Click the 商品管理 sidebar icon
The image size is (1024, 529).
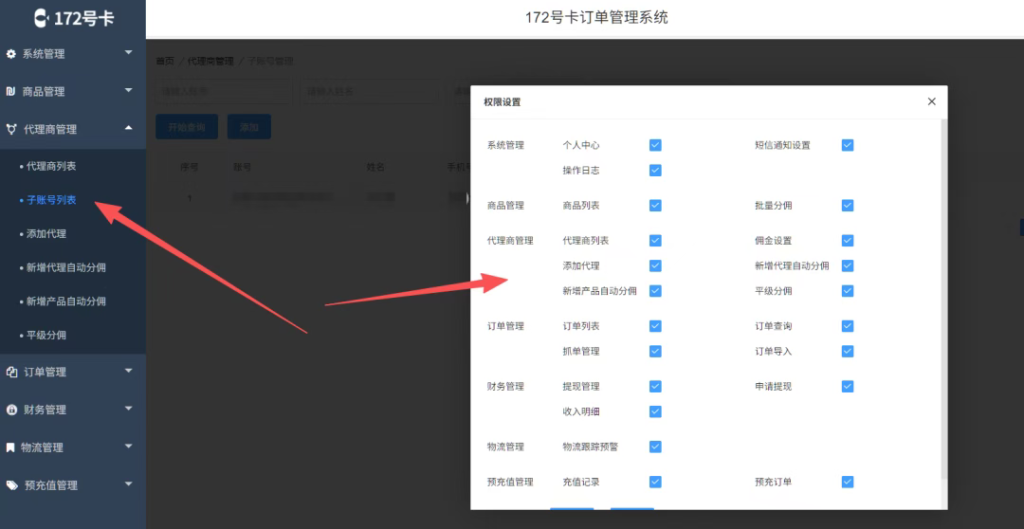pyautogui.click(x=10, y=91)
